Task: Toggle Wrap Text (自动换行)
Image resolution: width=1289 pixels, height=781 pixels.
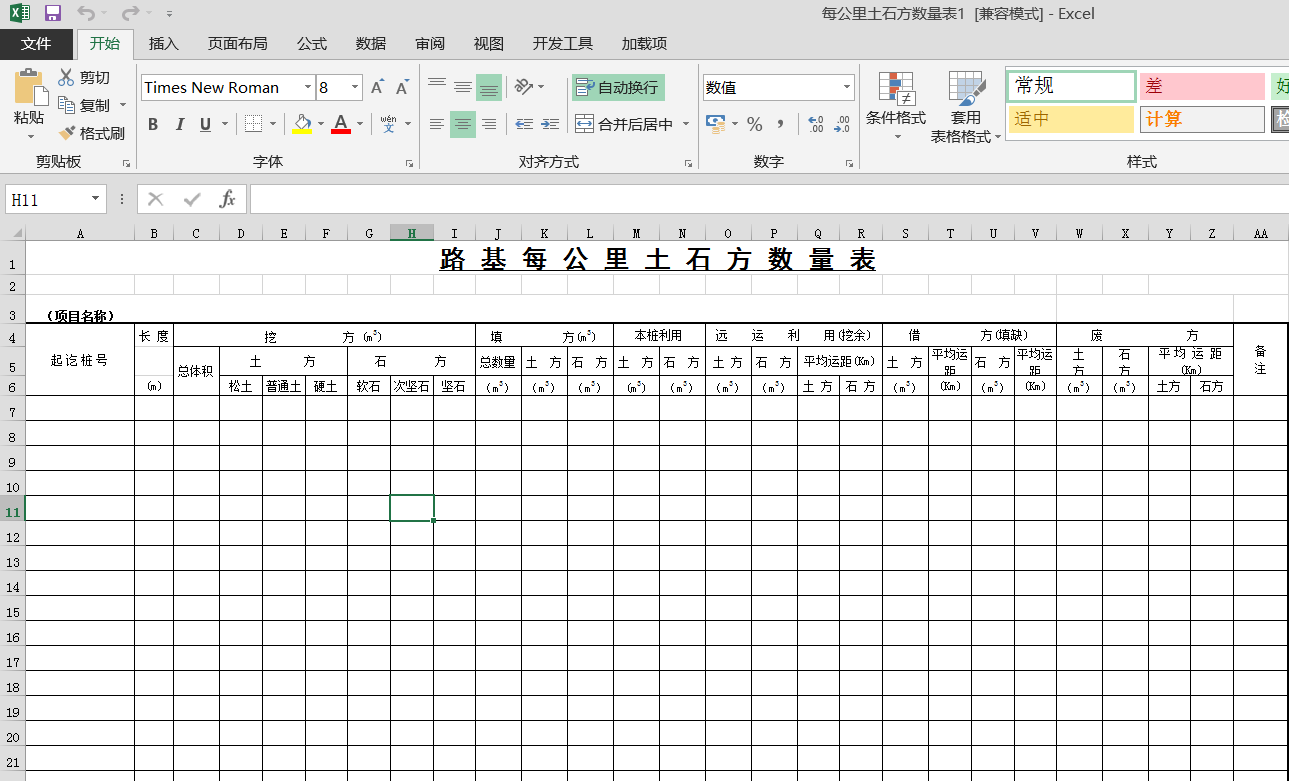Action: point(618,87)
